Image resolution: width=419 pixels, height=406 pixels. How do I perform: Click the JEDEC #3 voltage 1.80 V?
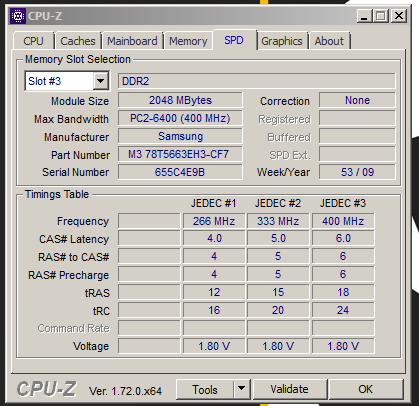pos(343,346)
